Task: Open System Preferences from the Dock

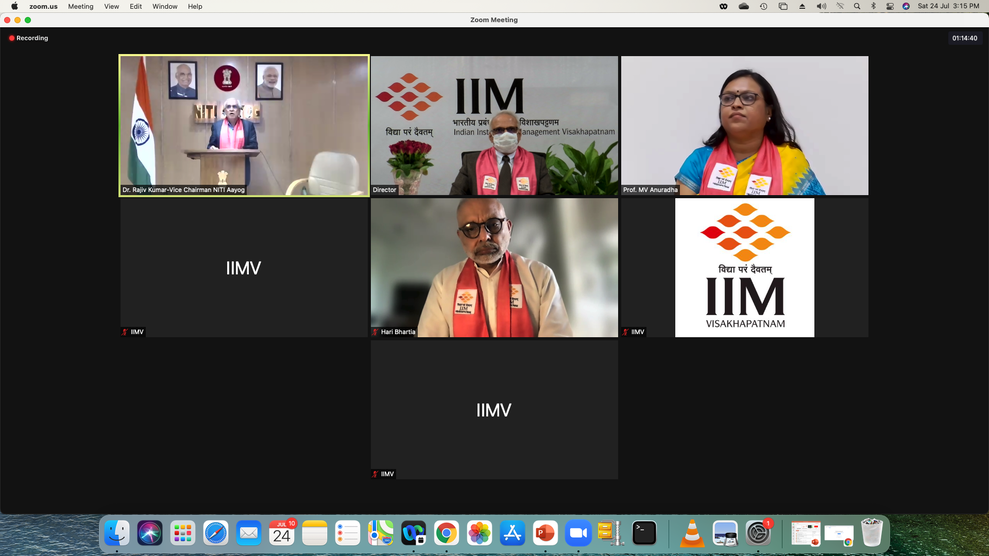Action: point(758,534)
